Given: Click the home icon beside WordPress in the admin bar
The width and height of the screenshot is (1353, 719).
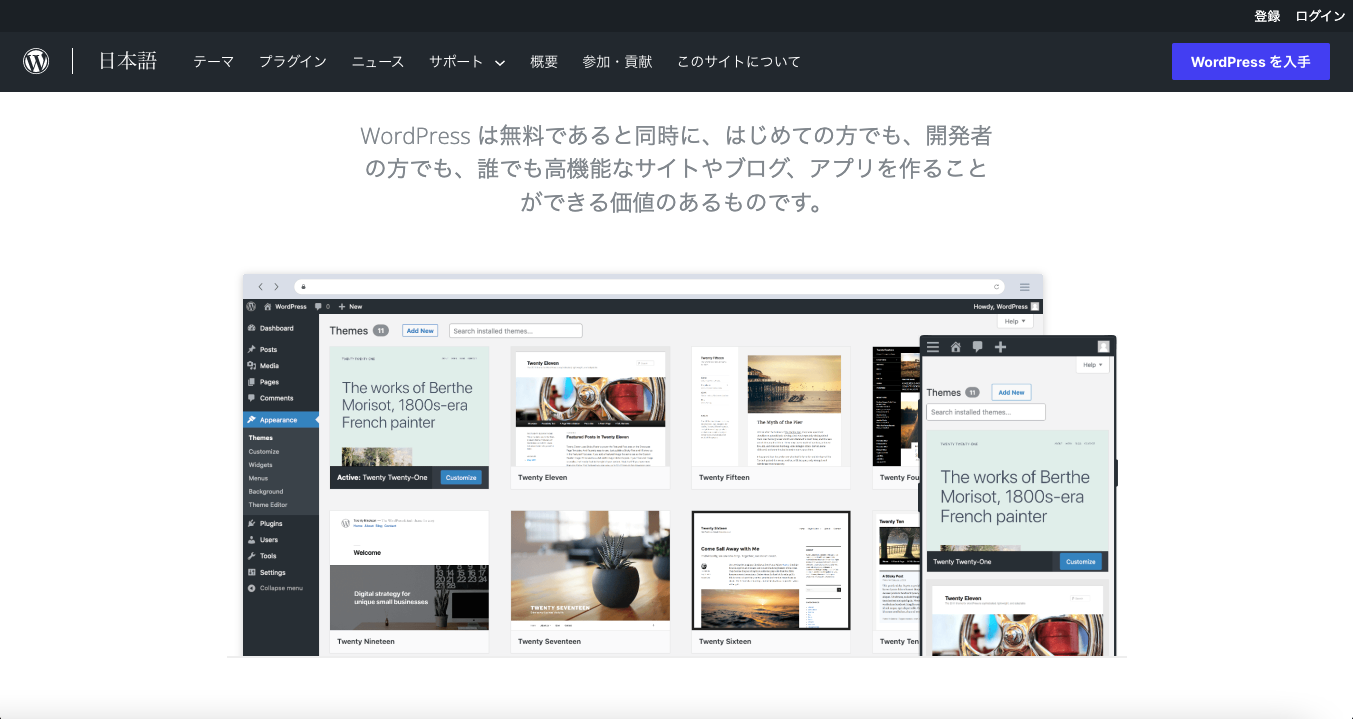Looking at the screenshot, I should click(268, 306).
